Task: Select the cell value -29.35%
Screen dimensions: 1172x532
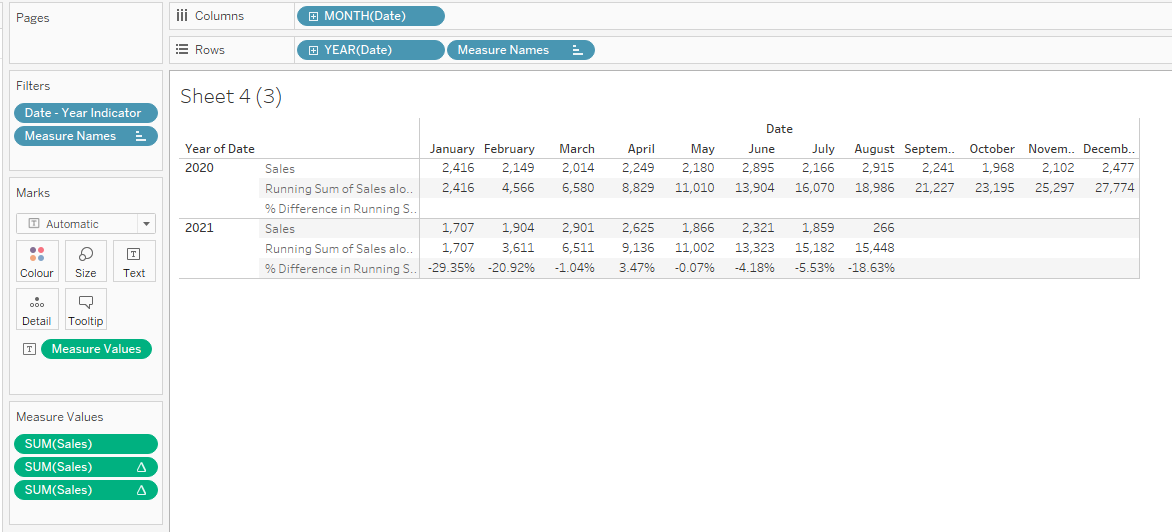Action: (451, 267)
